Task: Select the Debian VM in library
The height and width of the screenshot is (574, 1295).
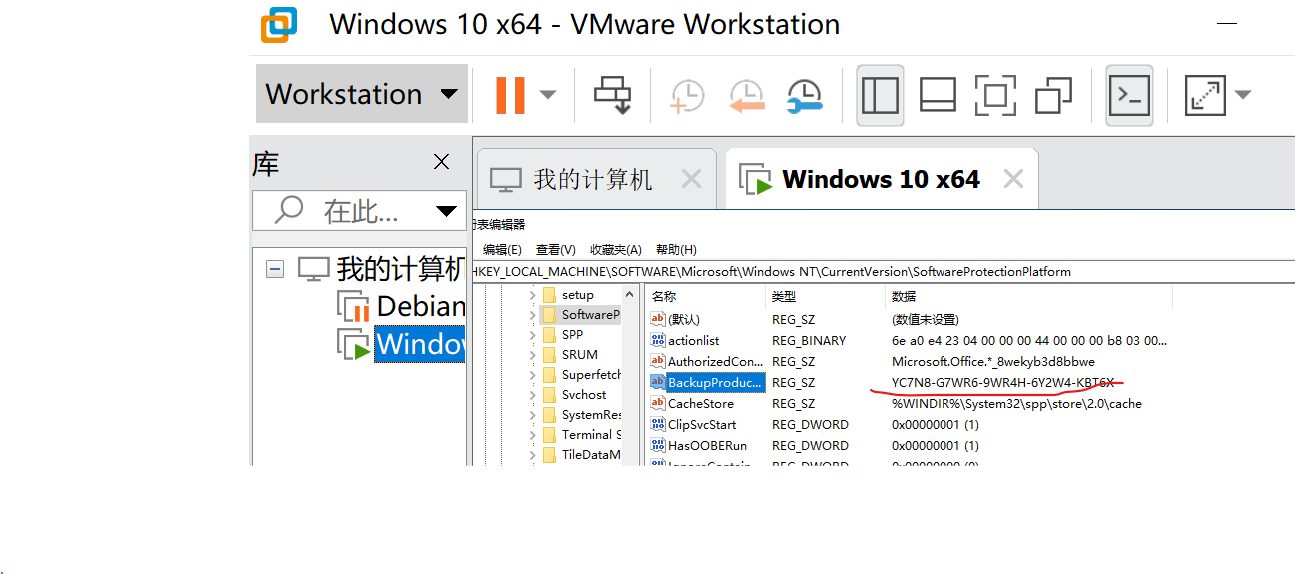Action: click(421, 306)
